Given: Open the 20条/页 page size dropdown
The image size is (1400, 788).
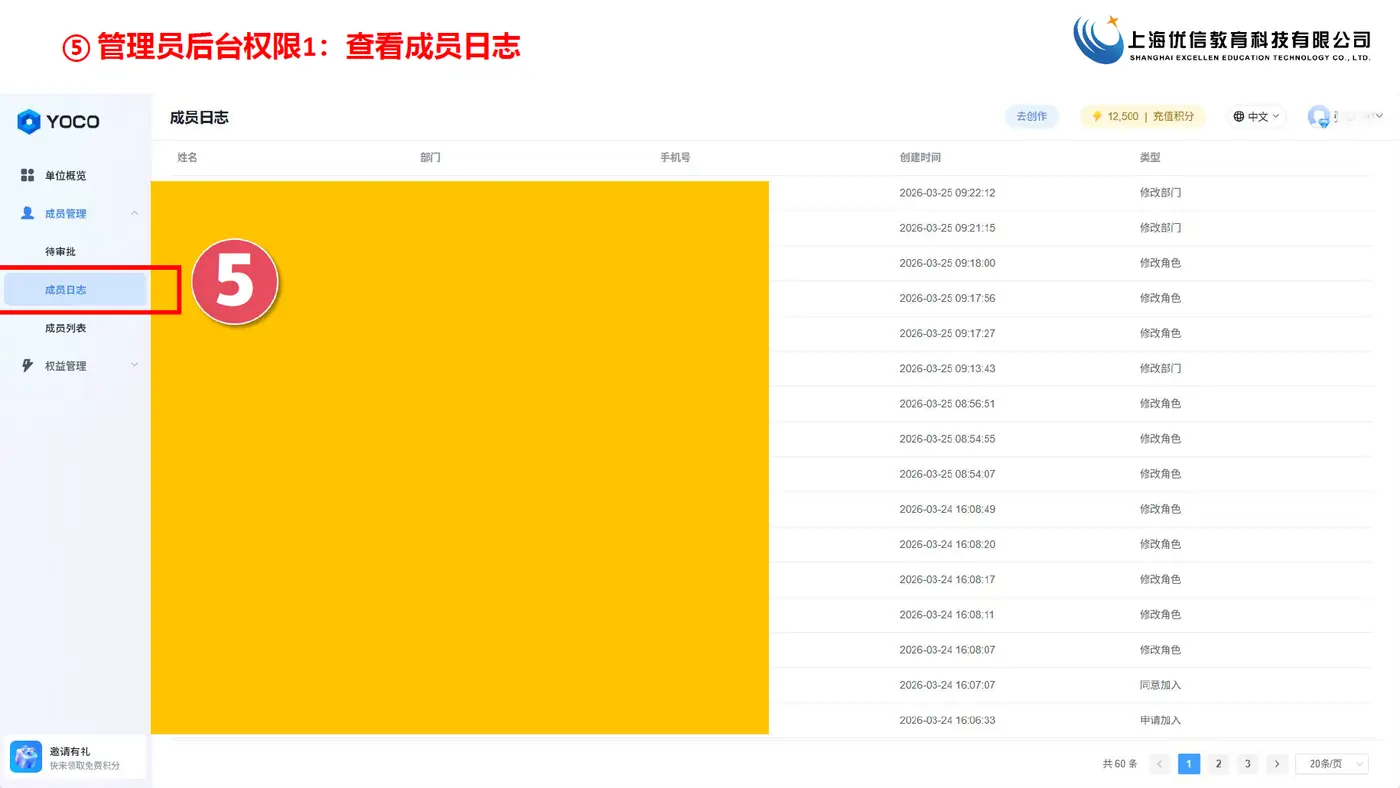Looking at the screenshot, I should [1332, 764].
